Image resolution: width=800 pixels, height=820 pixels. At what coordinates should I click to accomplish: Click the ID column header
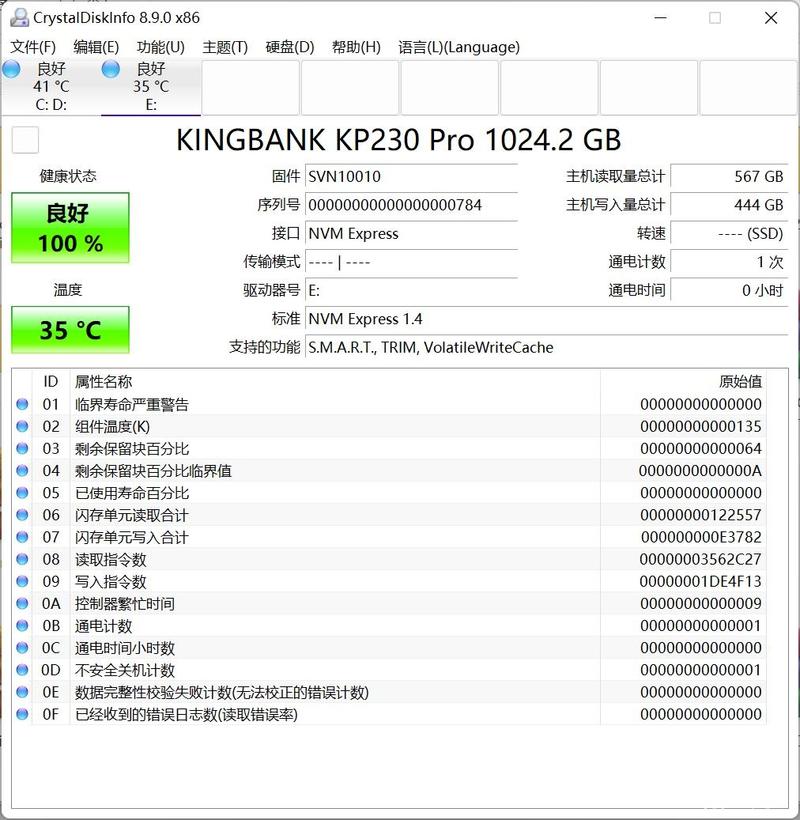[x=51, y=381]
